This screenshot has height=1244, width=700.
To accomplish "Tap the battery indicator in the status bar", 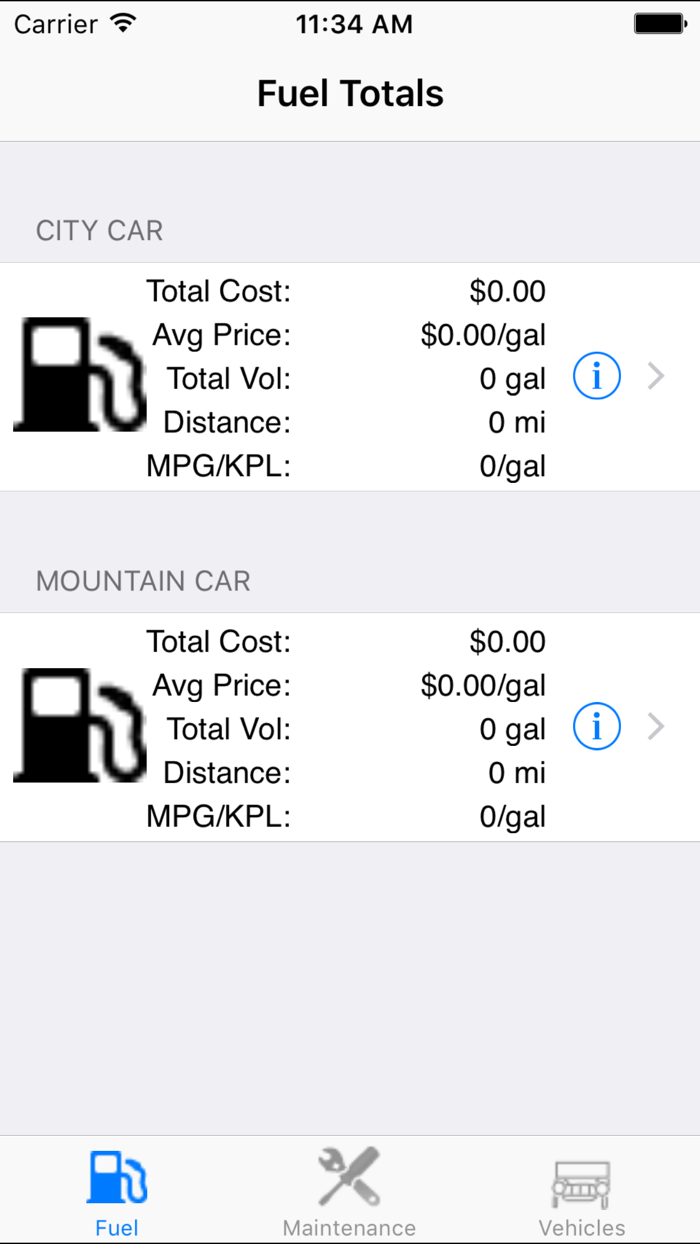I will point(660,22).
